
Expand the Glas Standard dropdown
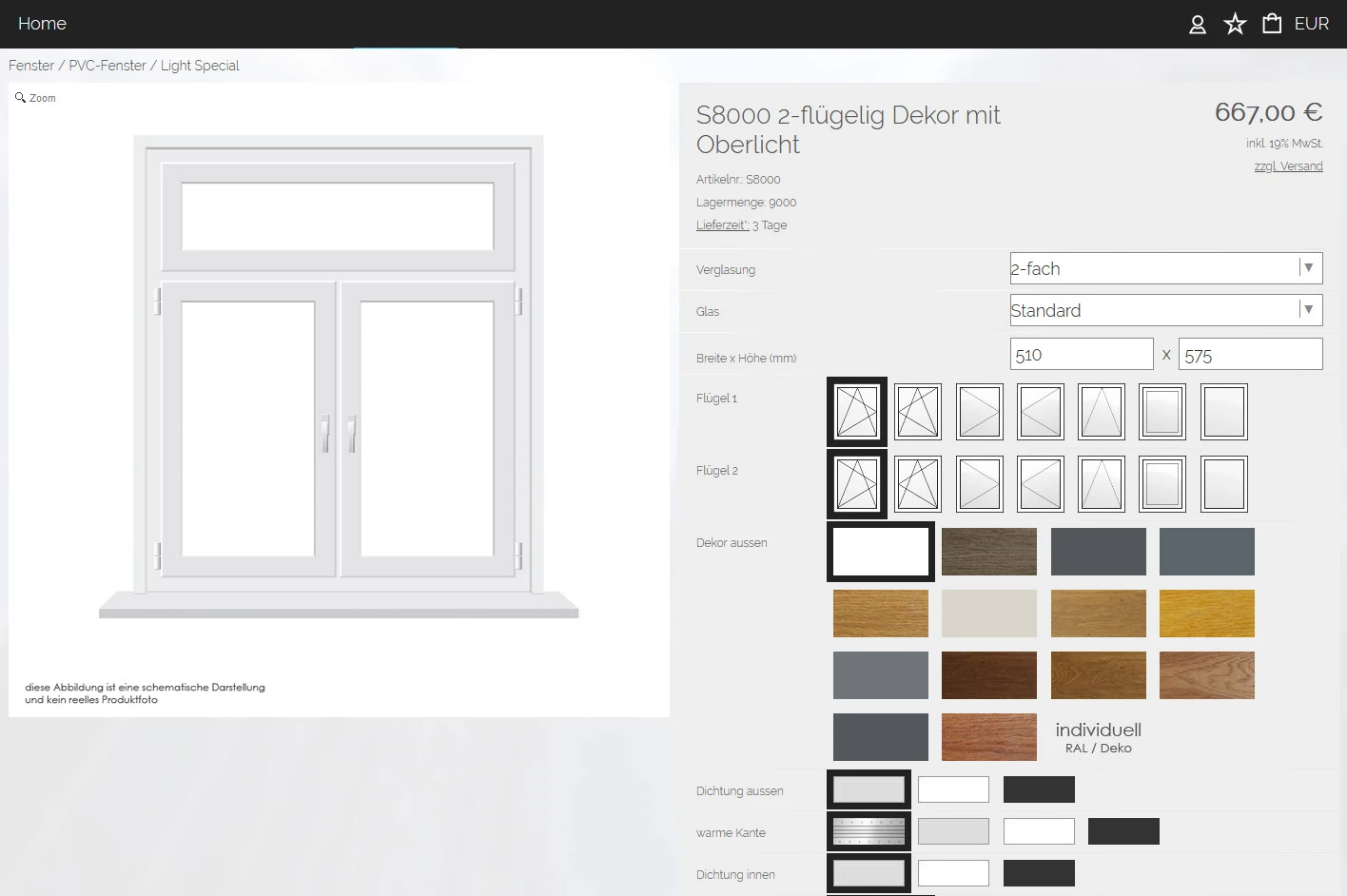(1166, 310)
